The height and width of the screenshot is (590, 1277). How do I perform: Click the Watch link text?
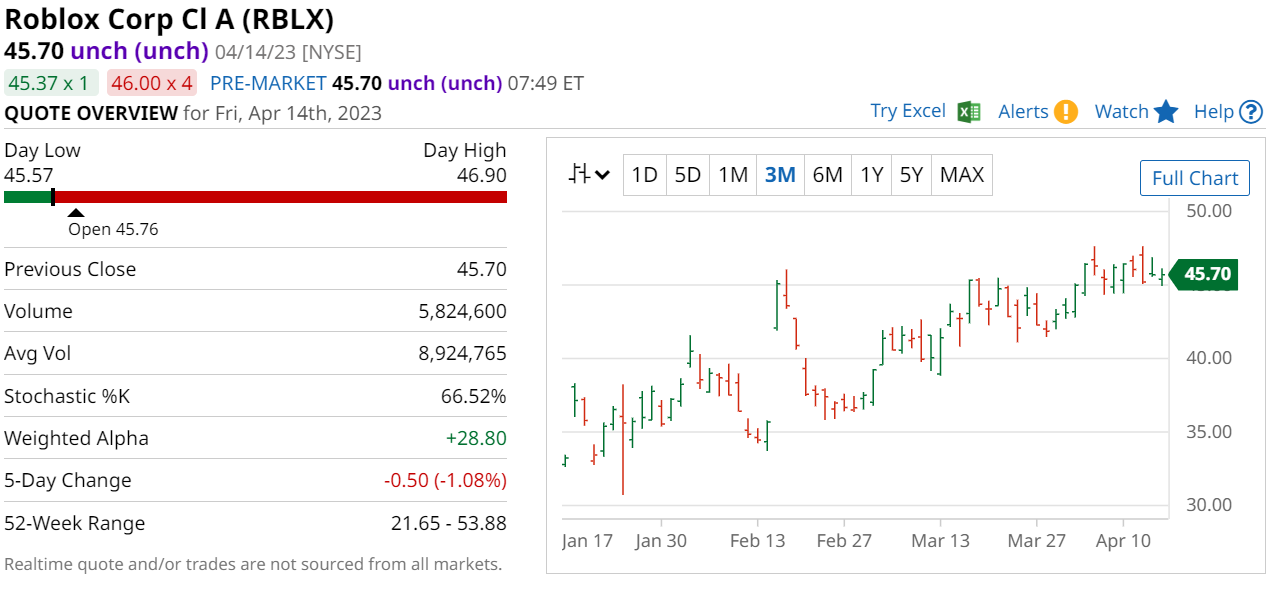pyautogui.click(x=1121, y=112)
